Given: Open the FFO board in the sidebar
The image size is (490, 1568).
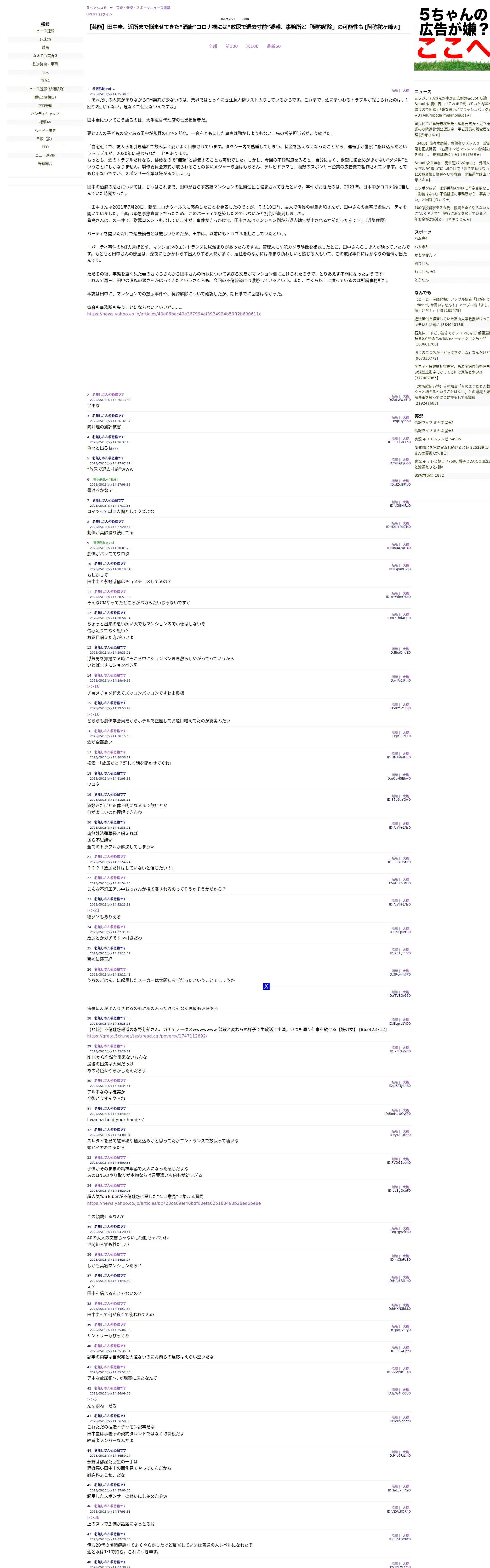Looking at the screenshot, I should tap(45, 147).
